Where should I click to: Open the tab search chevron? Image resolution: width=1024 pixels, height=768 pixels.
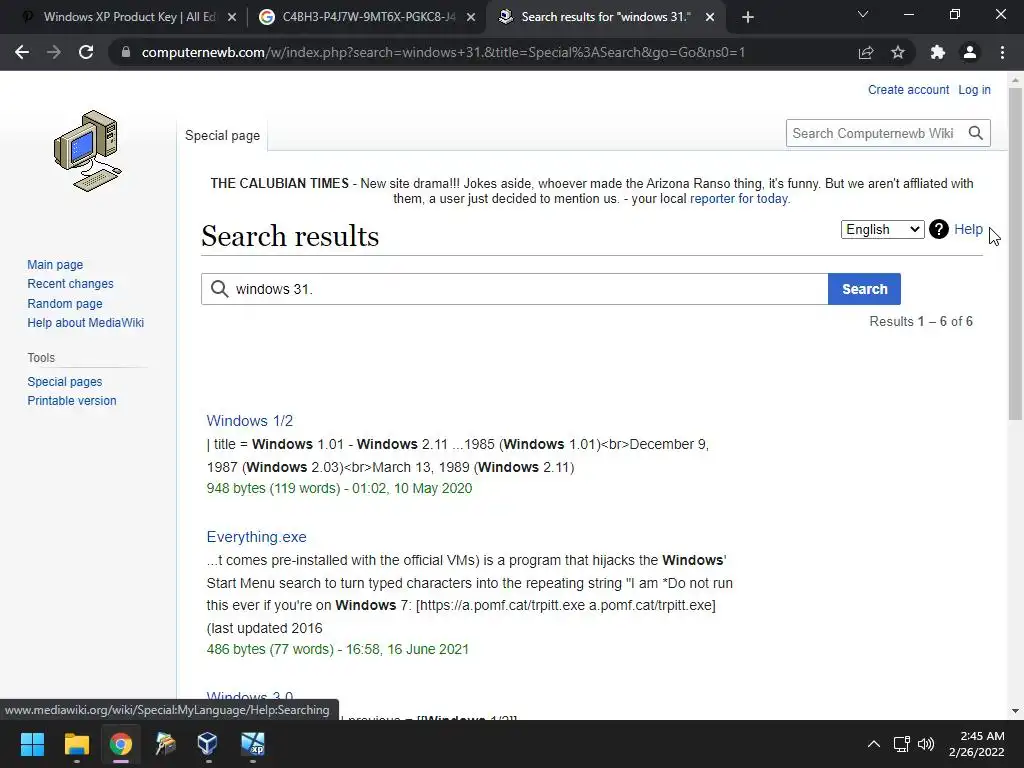pos(863,14)
